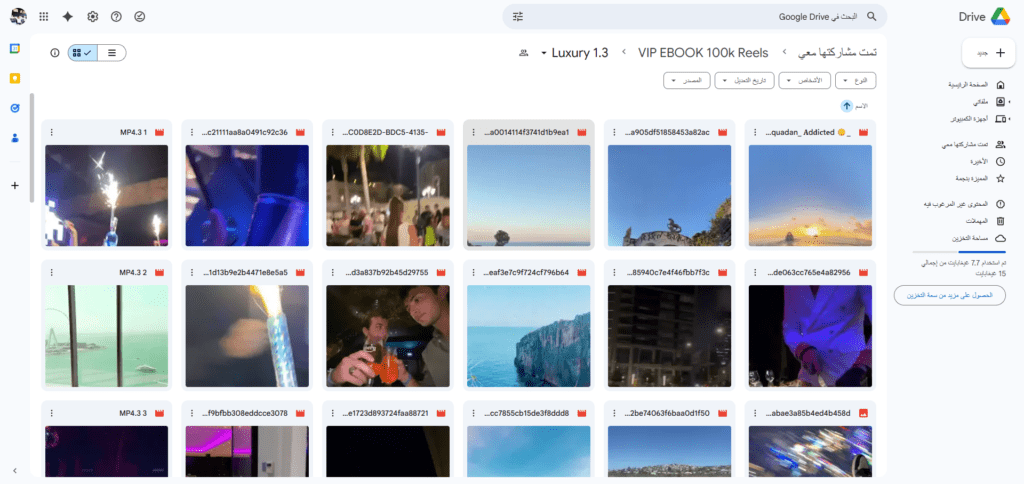The height and width of the screenshot is (484, 1024).
Task: Open Drive settings gear icon
Action: point(92,17)
